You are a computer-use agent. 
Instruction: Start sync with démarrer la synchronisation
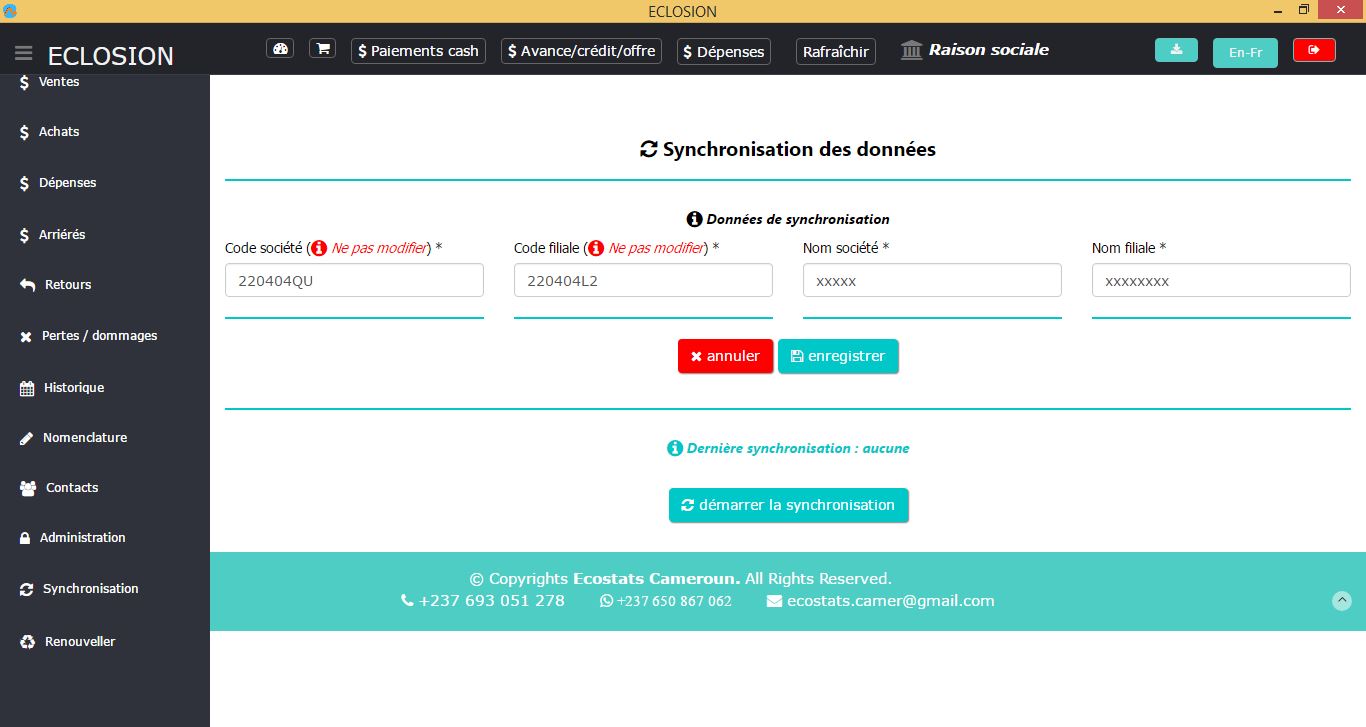click(x=788, y=505)
